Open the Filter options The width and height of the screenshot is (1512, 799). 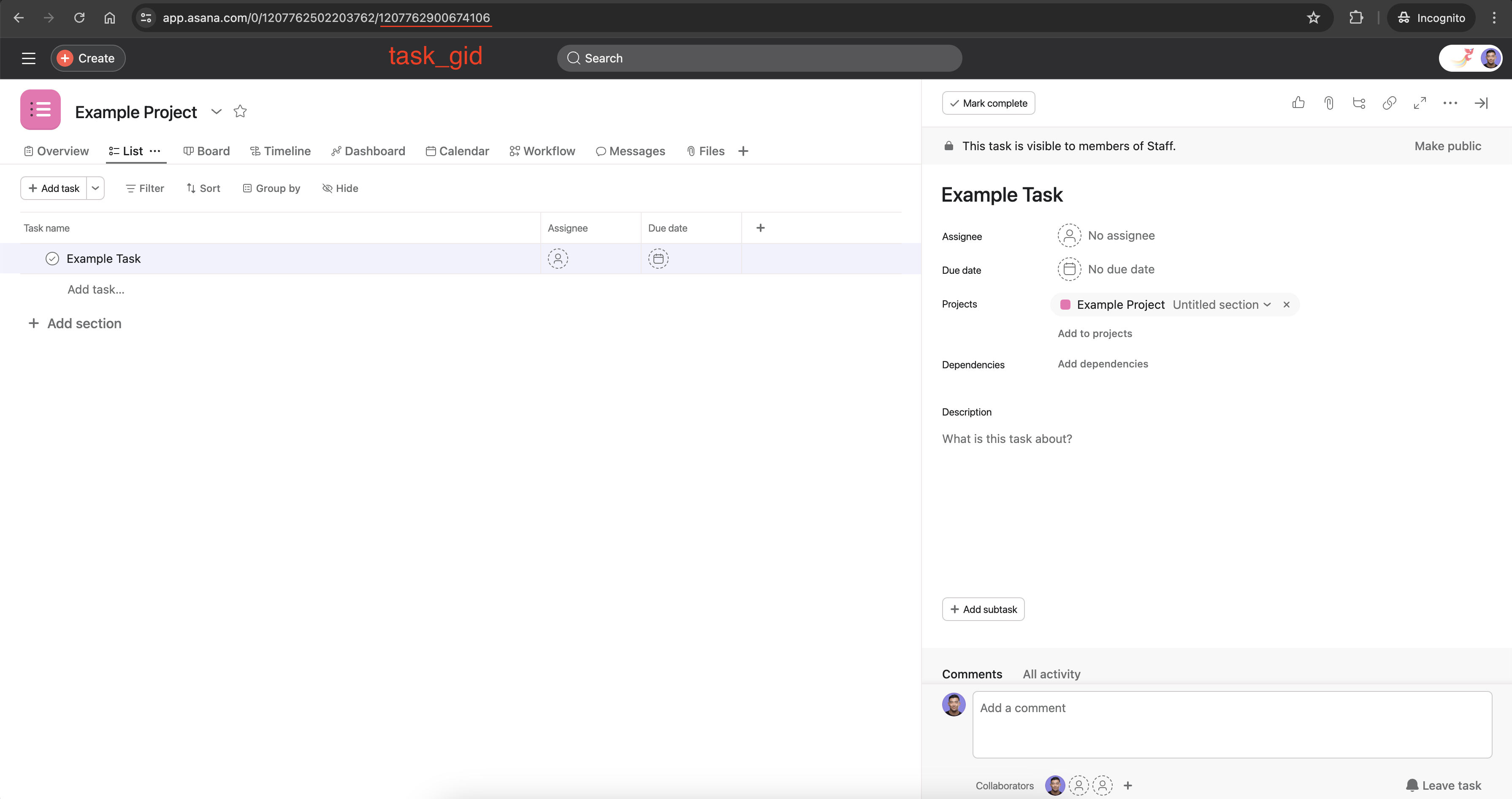coord(145,188)
